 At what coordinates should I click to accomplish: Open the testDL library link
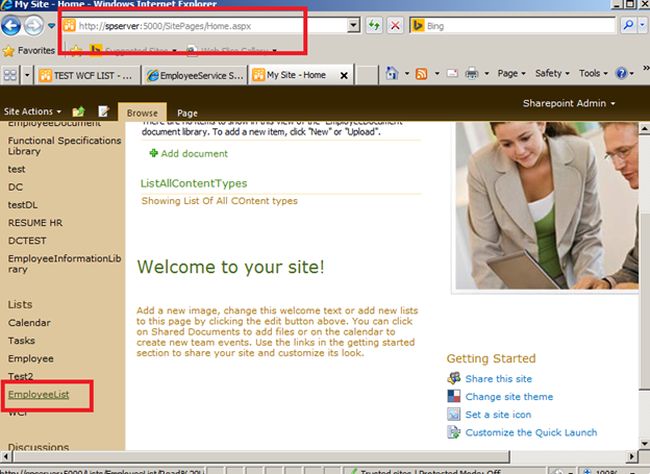(22, 205)
